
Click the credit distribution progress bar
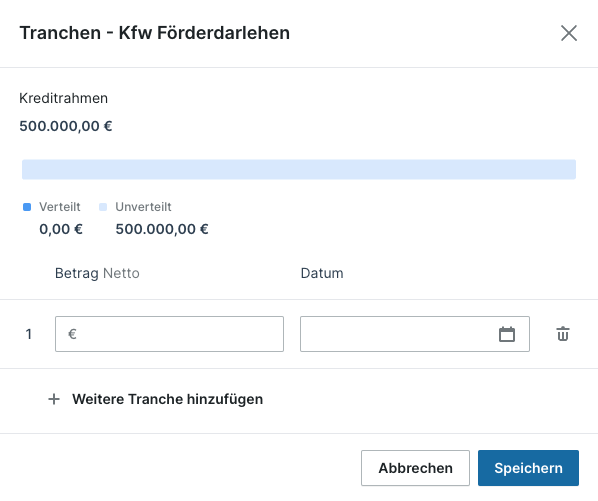point(299,169)
